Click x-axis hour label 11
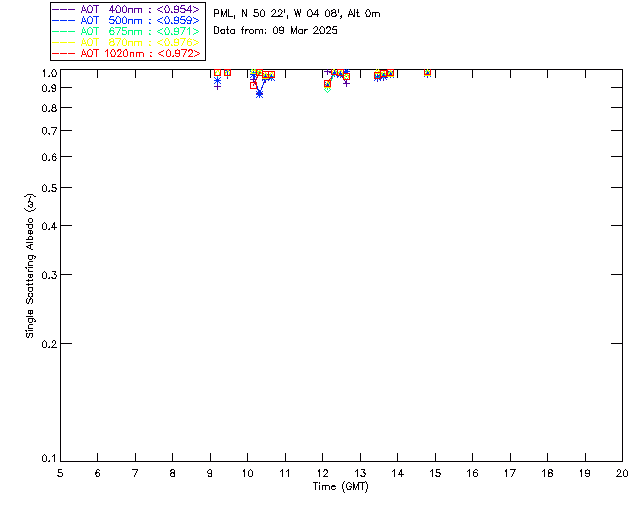Image resolution: width=640 pixels, height=512 pixels. point(285,473)
